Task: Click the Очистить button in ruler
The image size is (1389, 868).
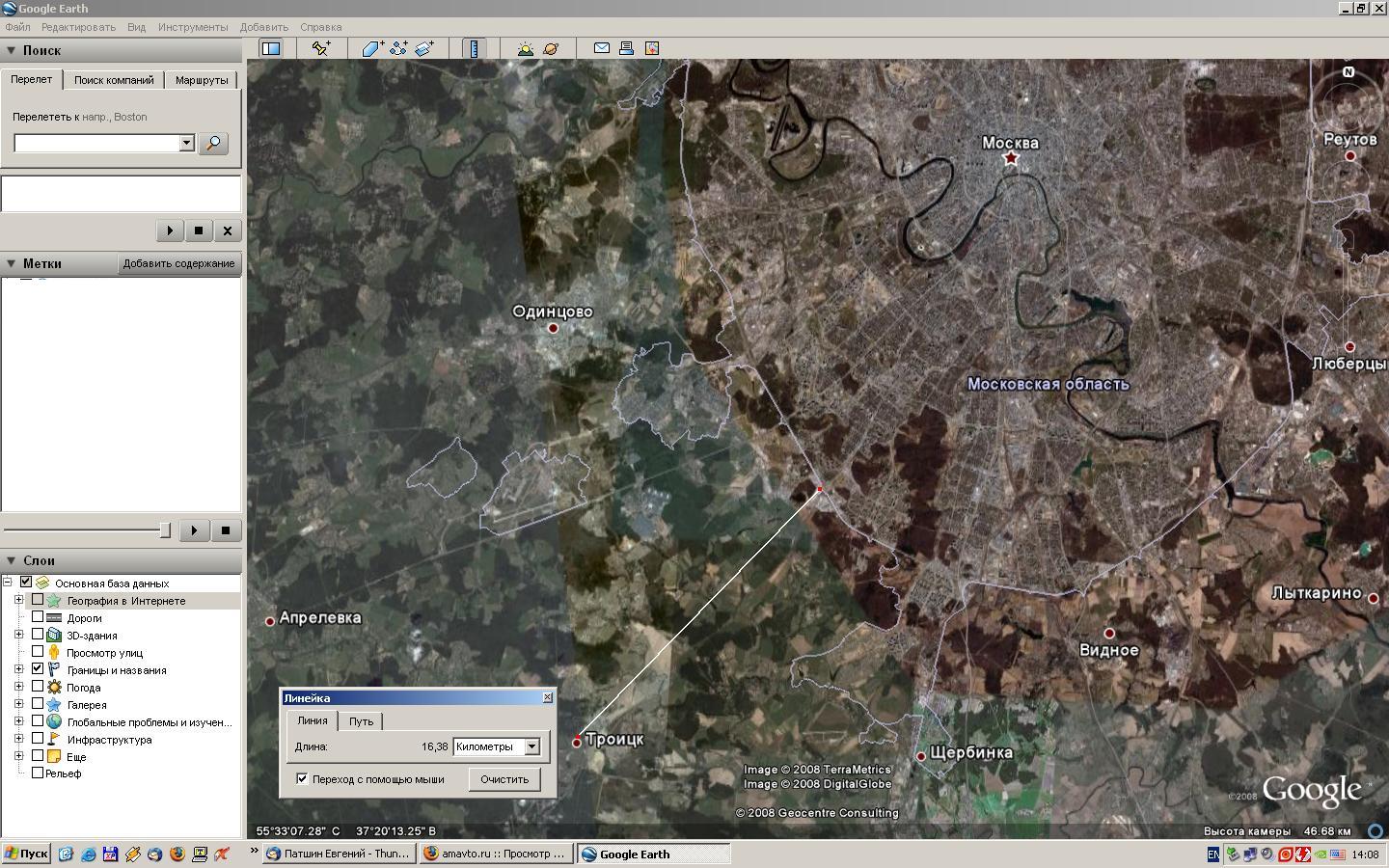Action: click(504, 779)
